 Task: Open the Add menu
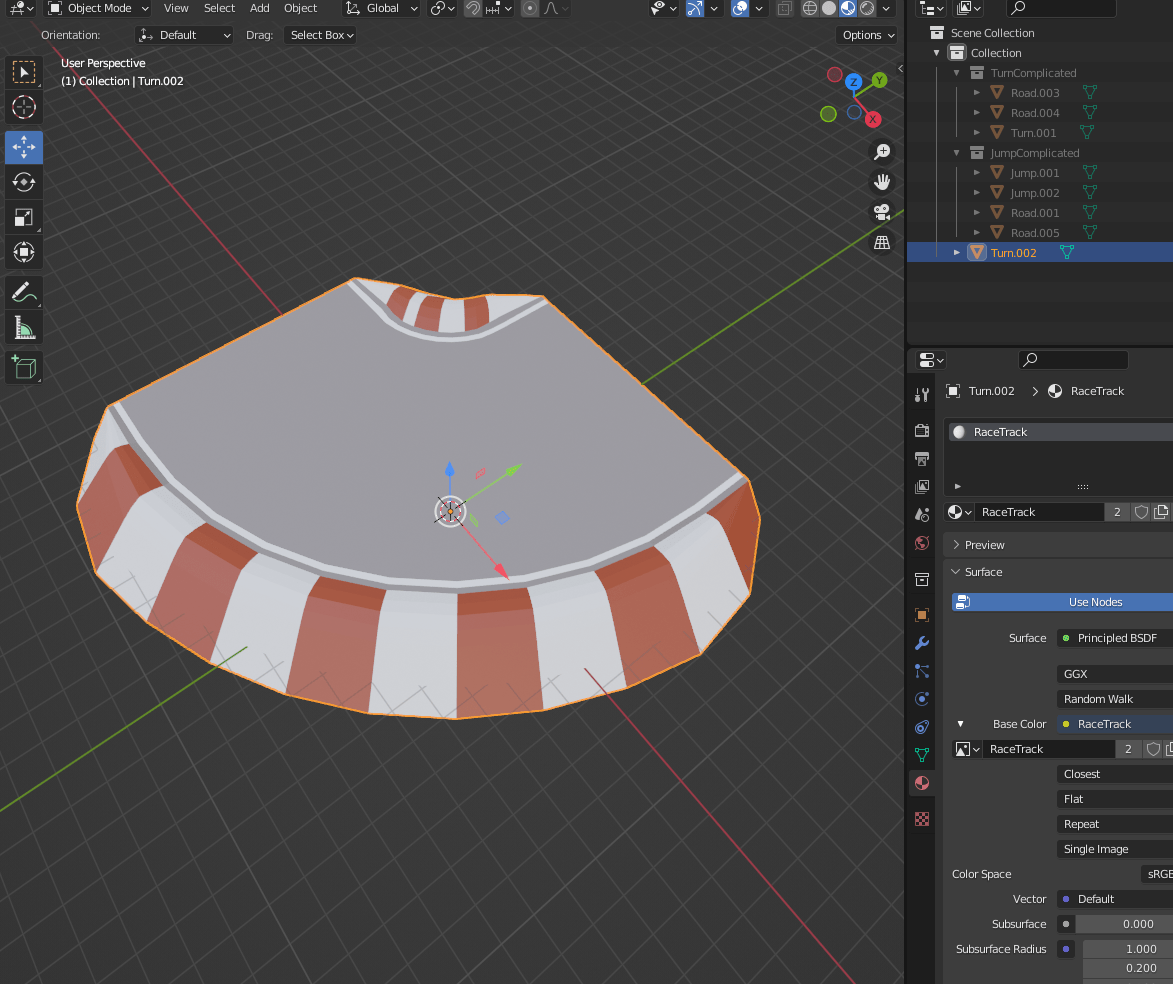point(259,8)
